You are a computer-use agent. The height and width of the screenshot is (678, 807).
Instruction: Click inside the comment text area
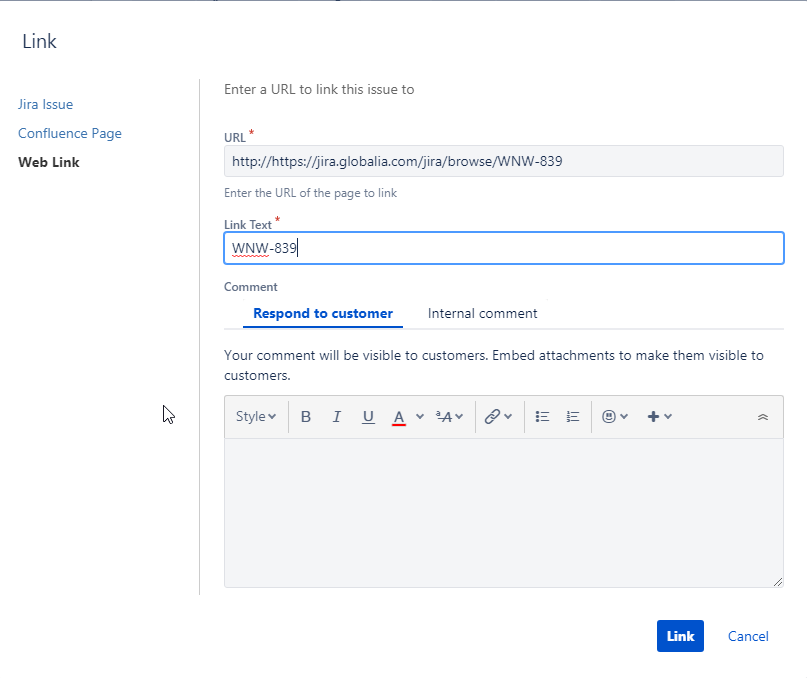(503, 512)
